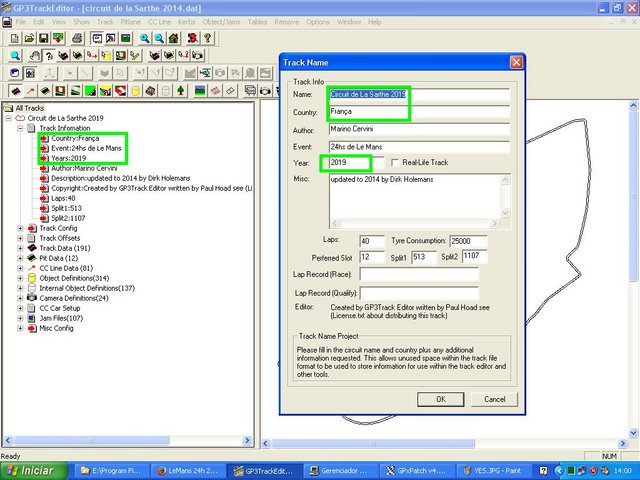This screenshot has height=480, width=640.
Task: Click the Zoom In magnifier icon
Action: point(144,38)
